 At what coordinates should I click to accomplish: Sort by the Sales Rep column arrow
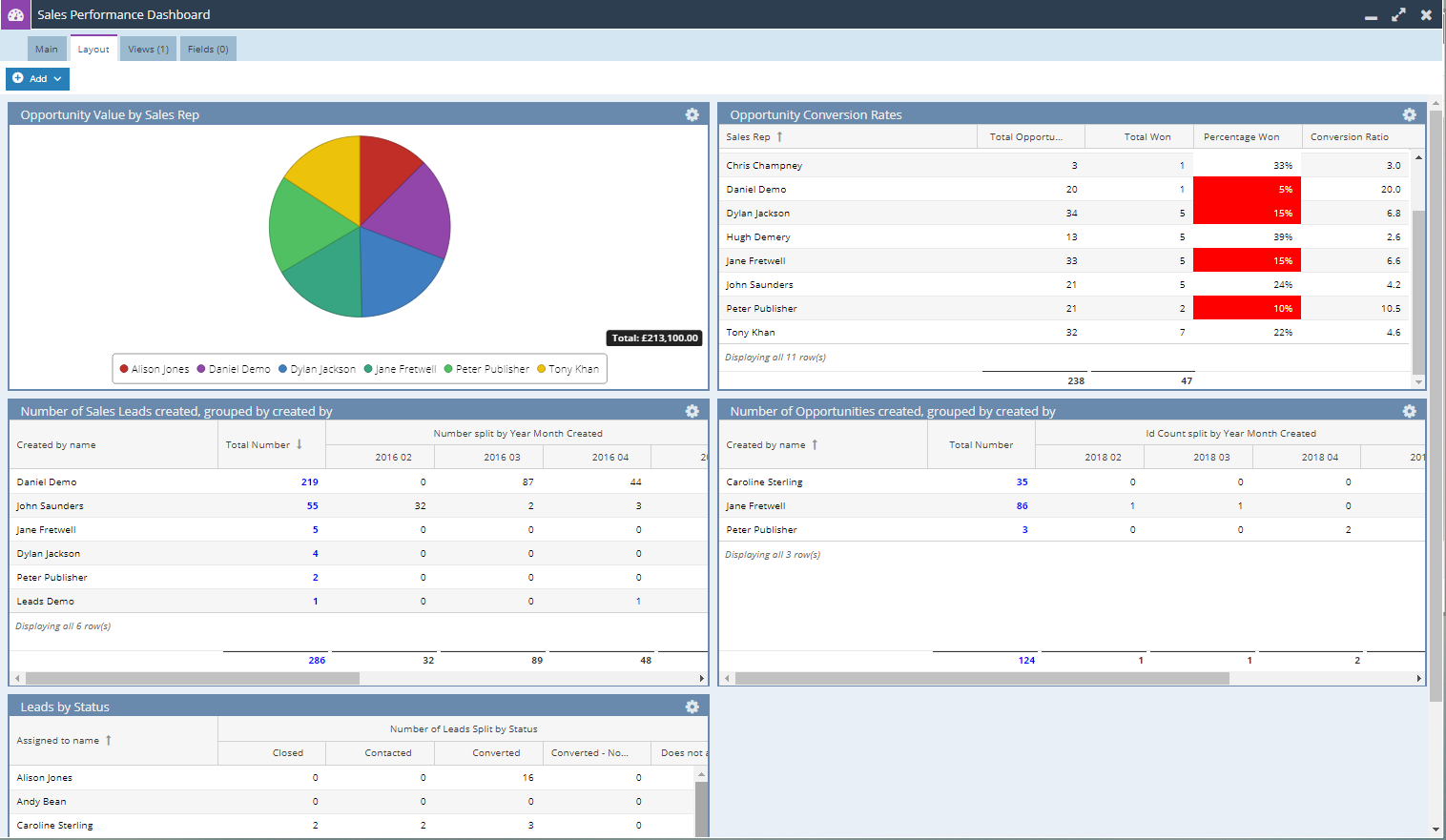pos(779,136)
